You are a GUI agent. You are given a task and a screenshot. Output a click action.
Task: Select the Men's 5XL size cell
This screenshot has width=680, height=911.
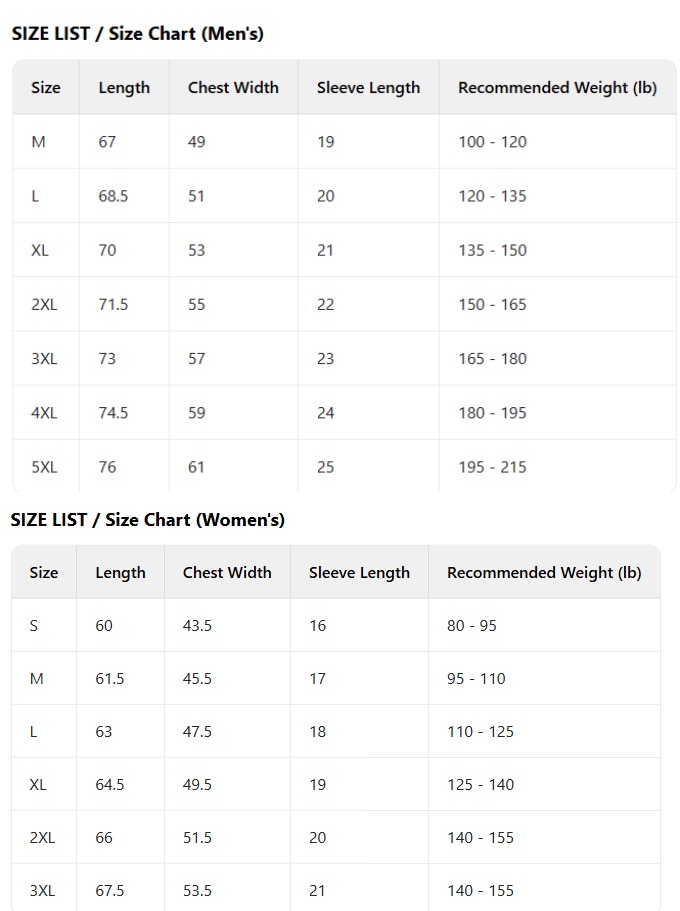point(44,467)
